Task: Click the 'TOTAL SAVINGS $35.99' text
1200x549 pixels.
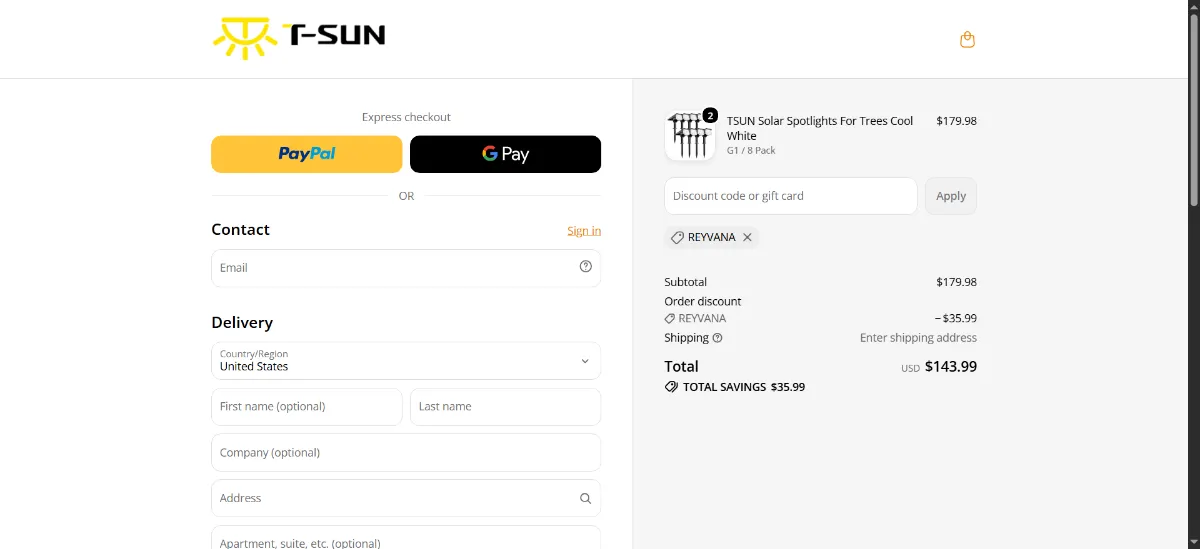Action: pyautogui.click(x=744, y=387)
